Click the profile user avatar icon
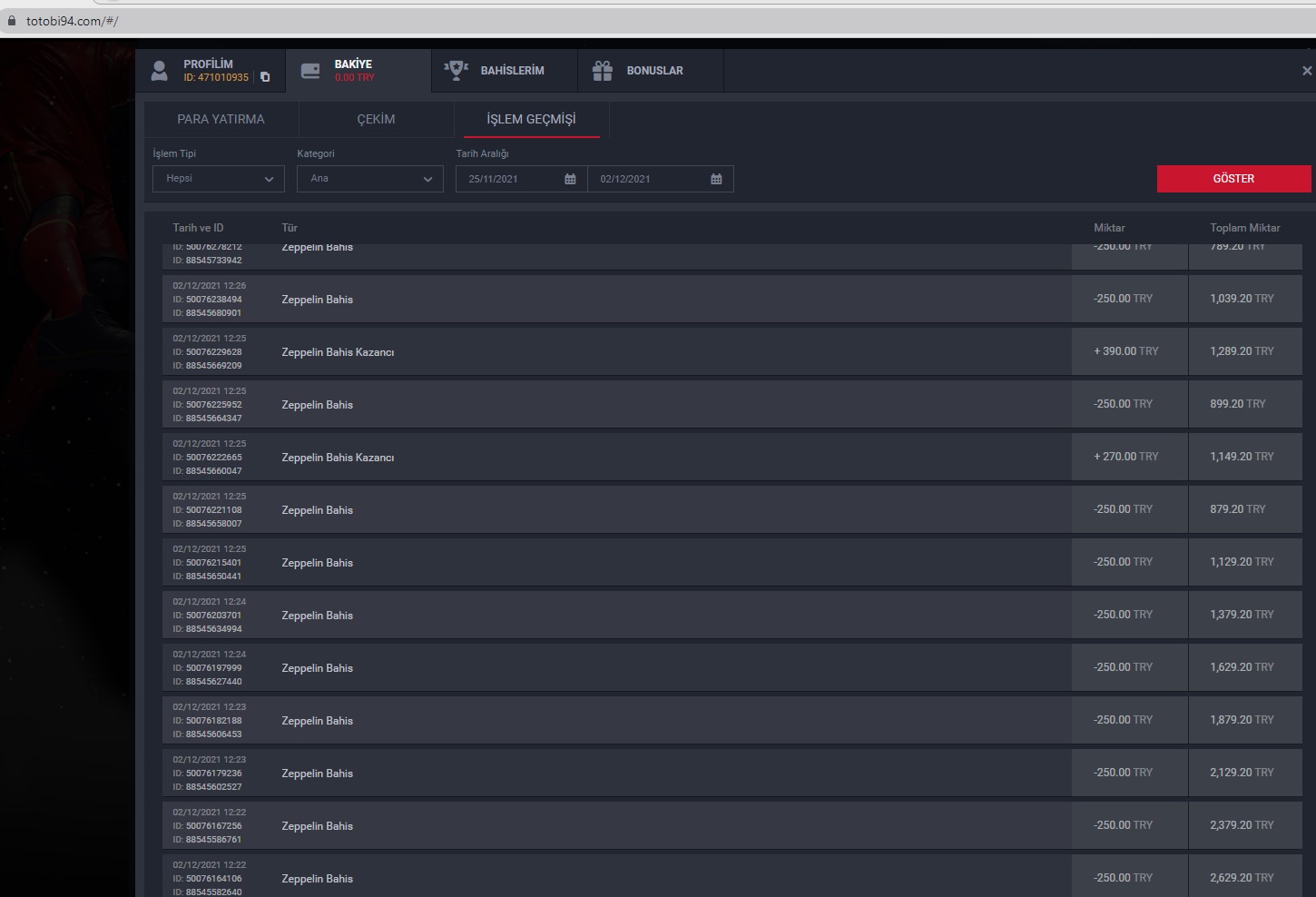This screenshot has width=1316, height=897. point(160,71)
